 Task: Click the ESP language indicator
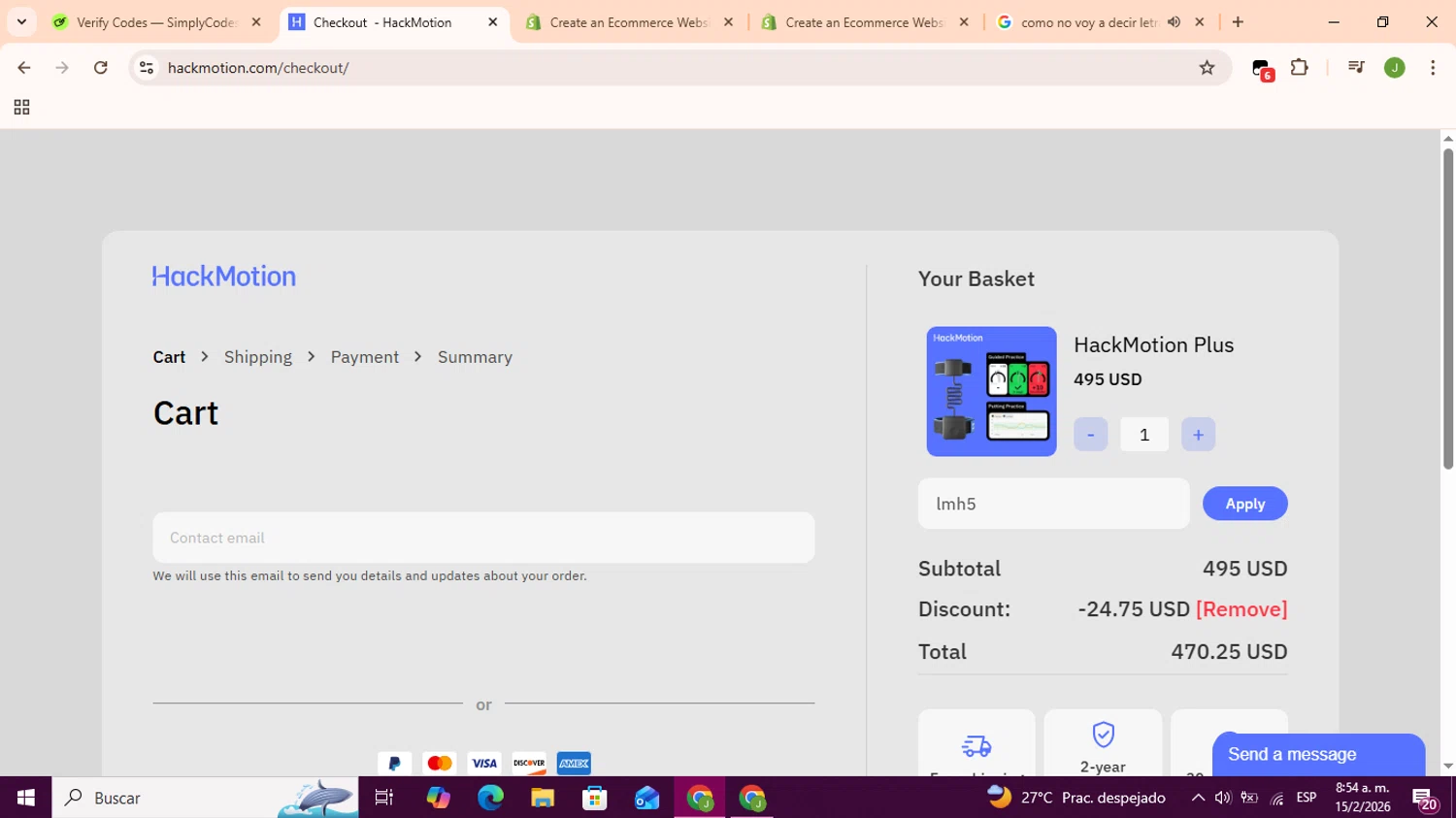[x=1307, y=798]
